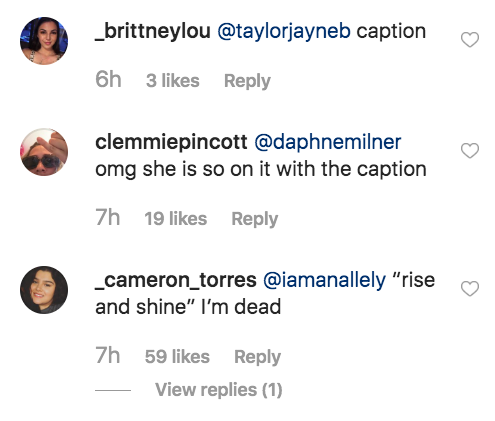The image size is (495, 421).
Task: Expand View replies (1)
Action: (x=219, y=390)
